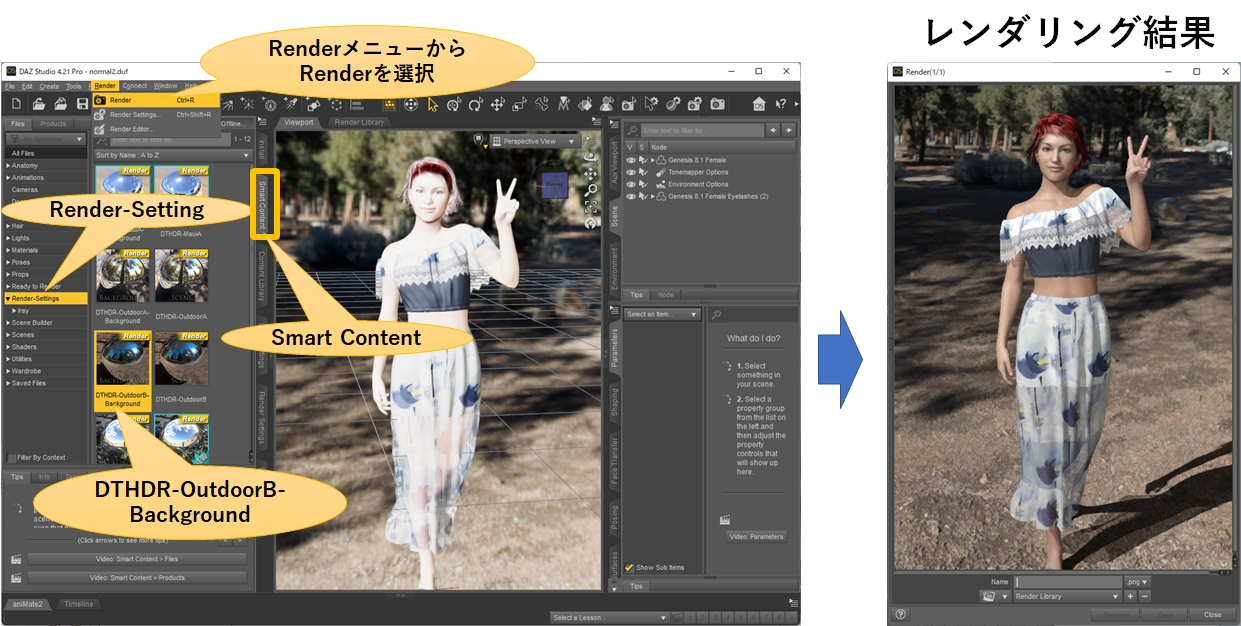Image resolution: width=1241 pixels, height=626 pixels.
Task: Select the DTHDR-OutdoorB-Background thumbnail
Action: [x=122, y=358]
